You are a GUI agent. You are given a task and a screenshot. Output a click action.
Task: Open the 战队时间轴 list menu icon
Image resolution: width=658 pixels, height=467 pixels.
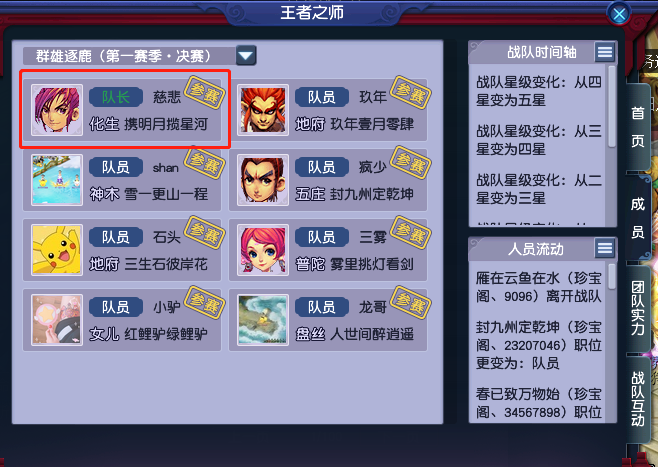coord(605,52)
